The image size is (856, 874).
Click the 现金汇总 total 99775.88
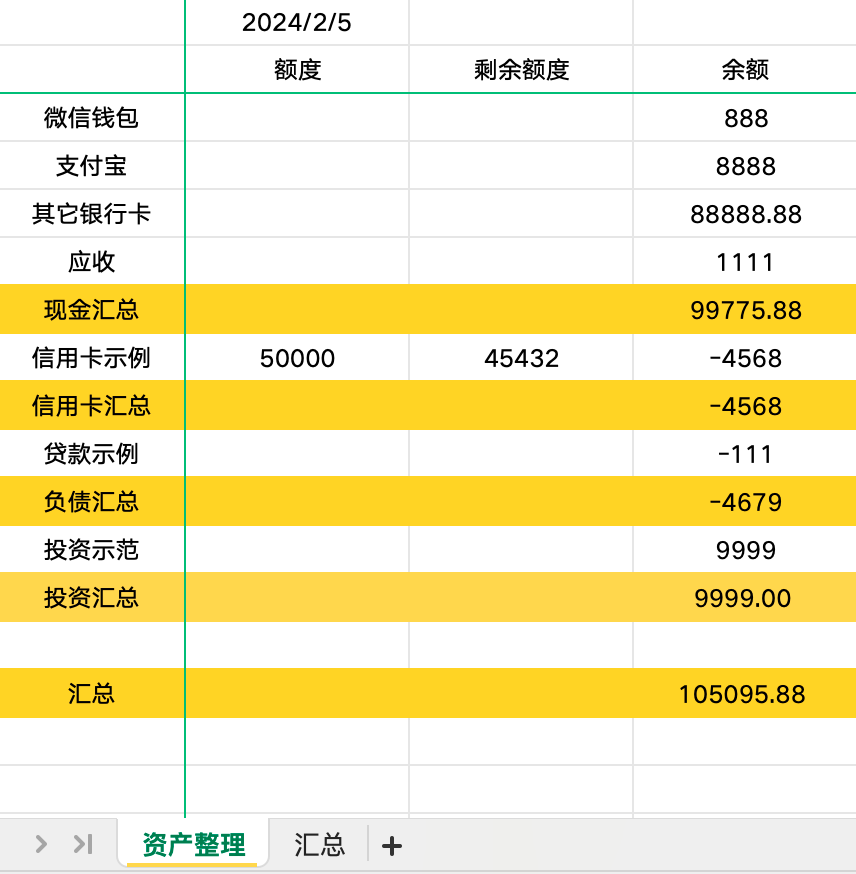pyautogui.click(x=745, y=310)
